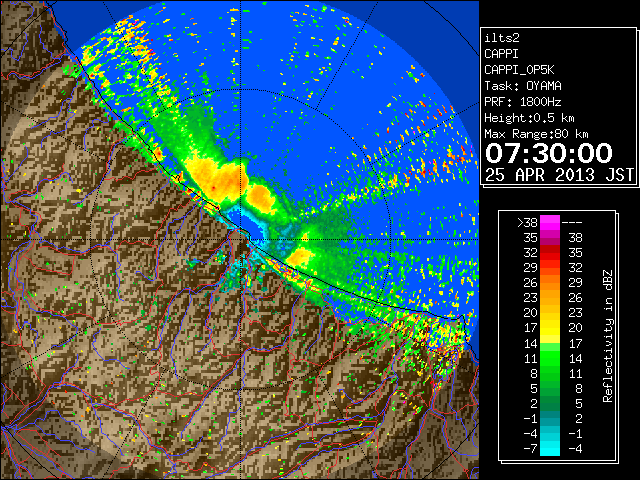Select the 'Task: OYAMA' line
The image size is (640, 480).
(523, 86)
